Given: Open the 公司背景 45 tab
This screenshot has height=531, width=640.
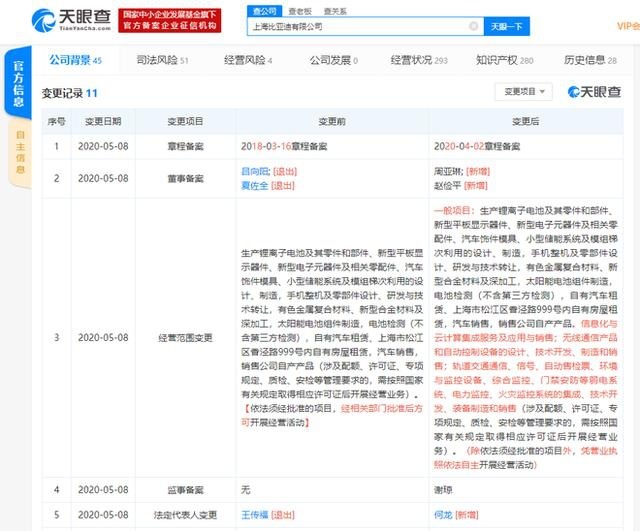Looking at the screenshot, I should (75, 60).
